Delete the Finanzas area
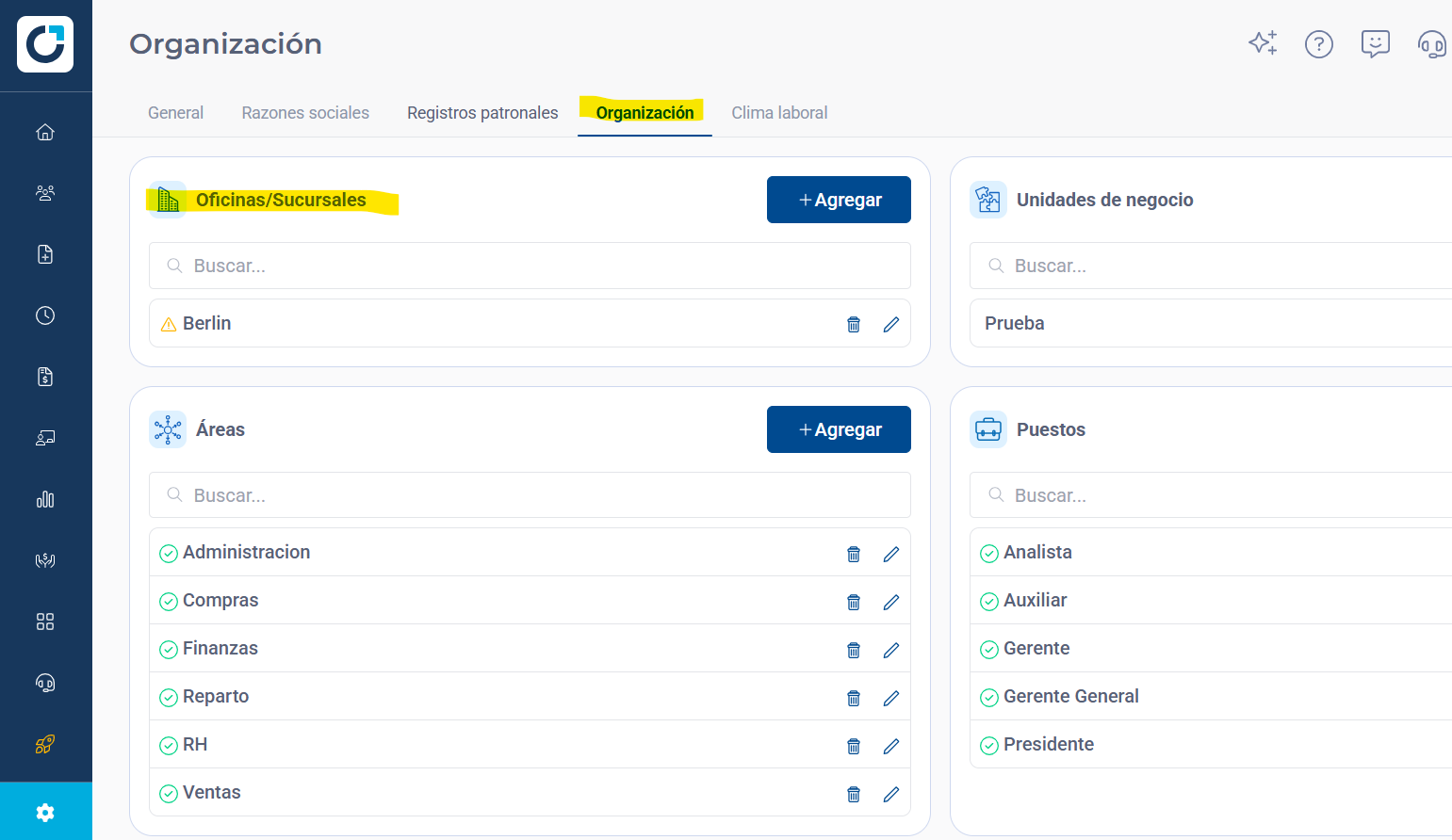 [854, 650]
